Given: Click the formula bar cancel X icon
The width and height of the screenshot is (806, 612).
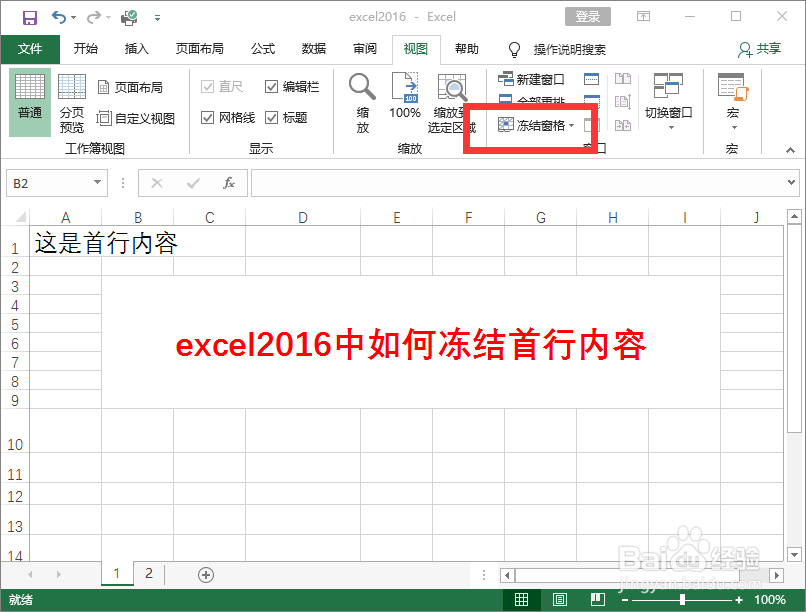Looking at the screenshot, I should click(x=157, y=183).
